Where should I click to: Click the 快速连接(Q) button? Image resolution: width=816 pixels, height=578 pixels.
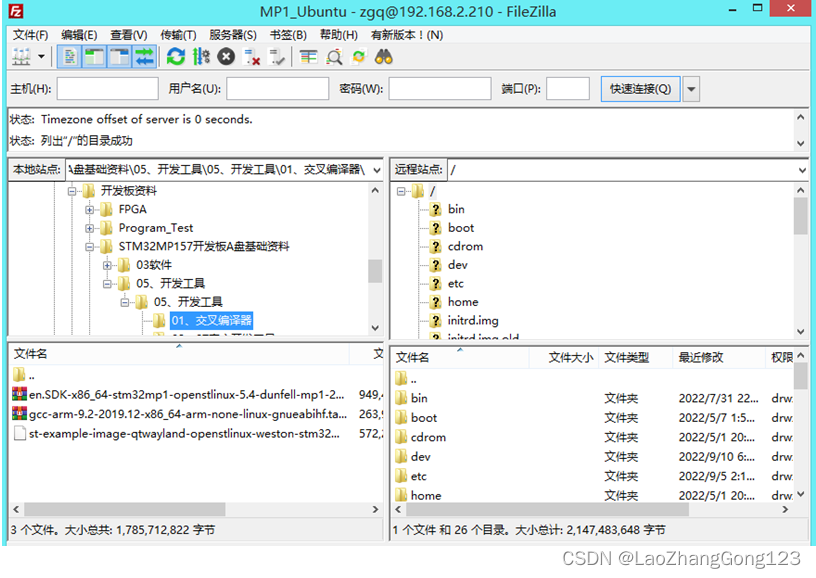pyautogui.click(x=640, y=89)
